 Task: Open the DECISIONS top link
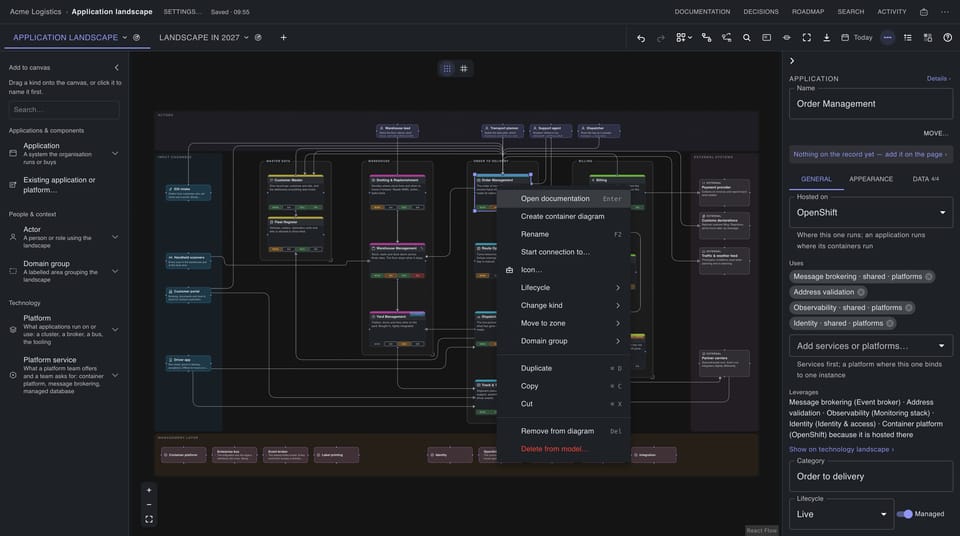[x=761, y=12]
